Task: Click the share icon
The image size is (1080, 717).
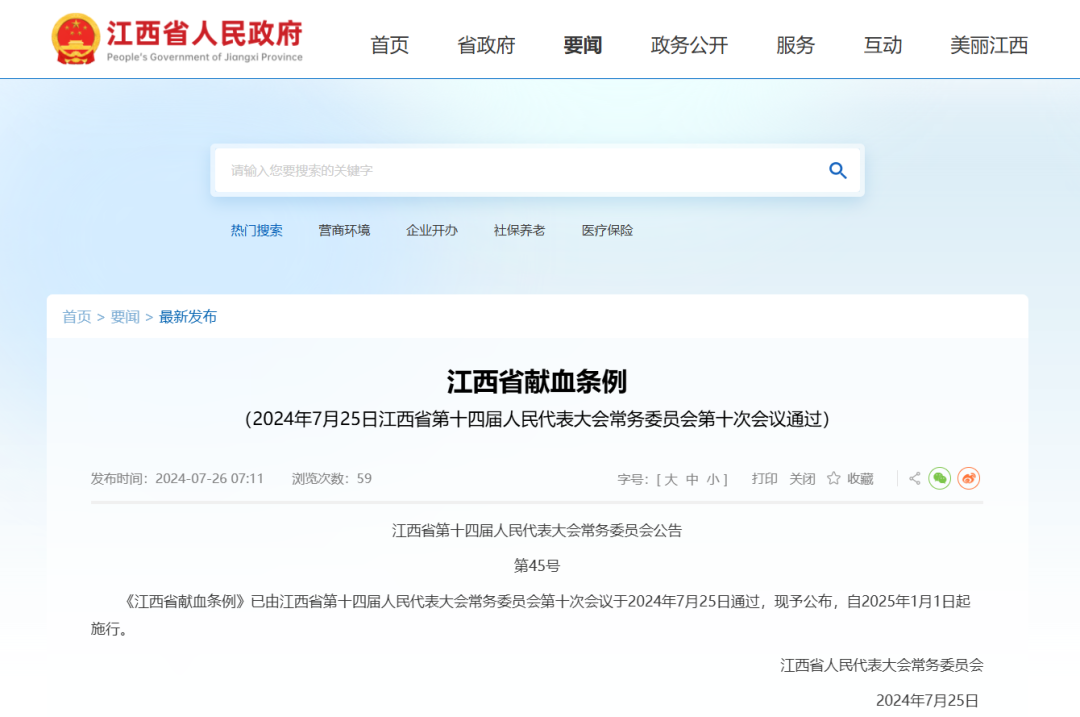Action: [x=914, y=479]
